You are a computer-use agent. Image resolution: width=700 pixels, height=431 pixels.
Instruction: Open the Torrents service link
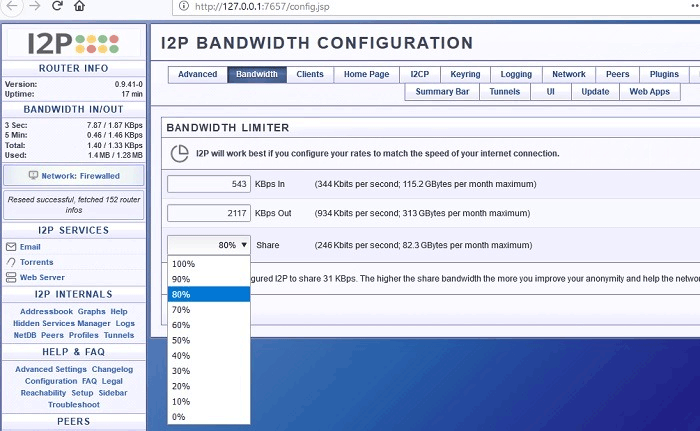(37, 262)
